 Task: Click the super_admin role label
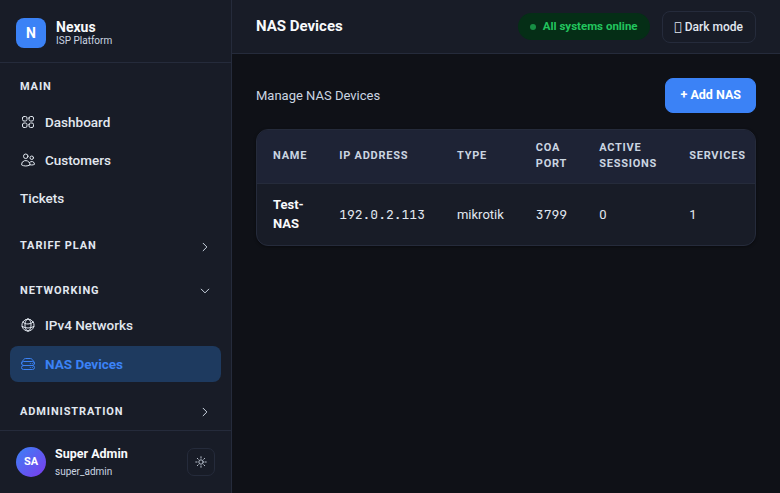84,471
